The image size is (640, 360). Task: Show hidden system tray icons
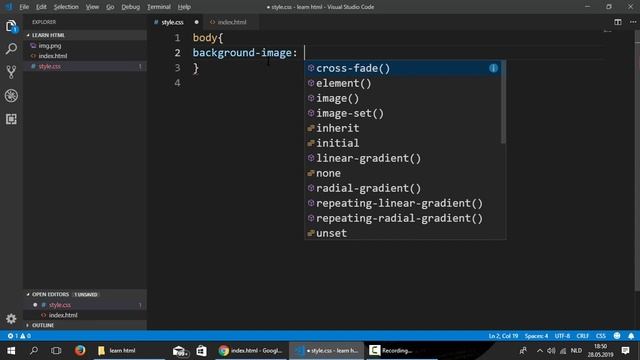click(540, 351)
